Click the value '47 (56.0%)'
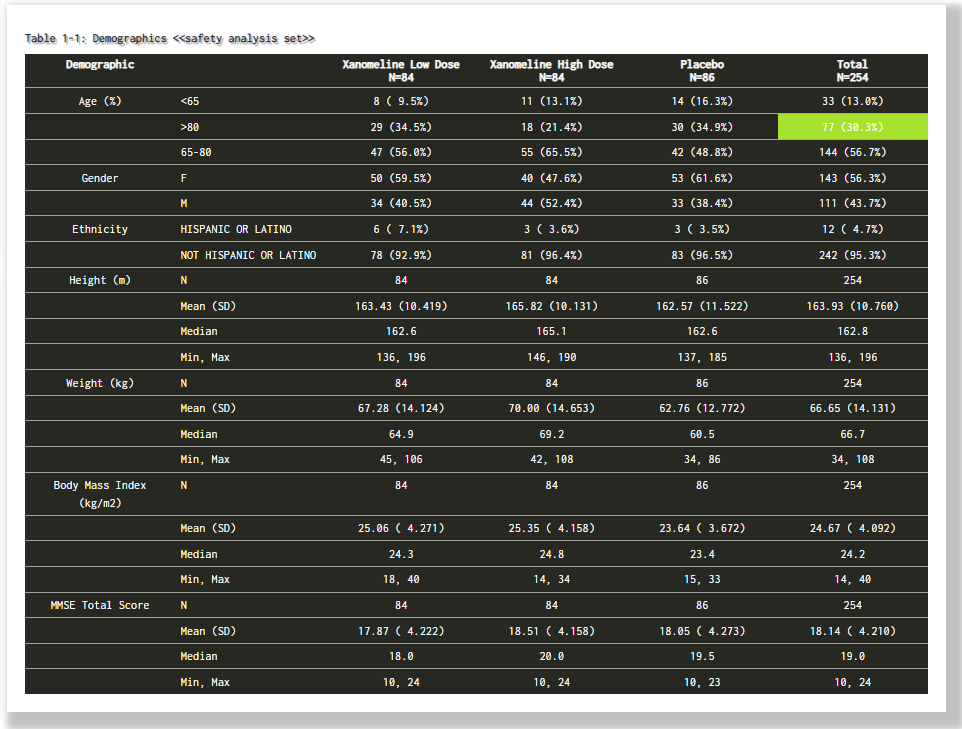Image resolution: width=962 pixels, height=729 pixels. (401, 152)
